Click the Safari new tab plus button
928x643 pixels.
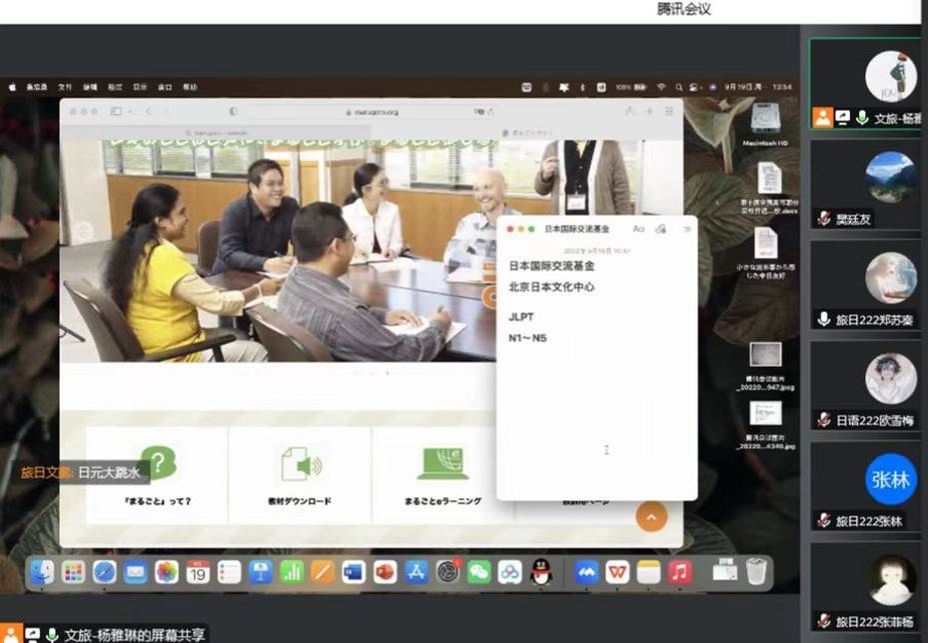(649, 112)
